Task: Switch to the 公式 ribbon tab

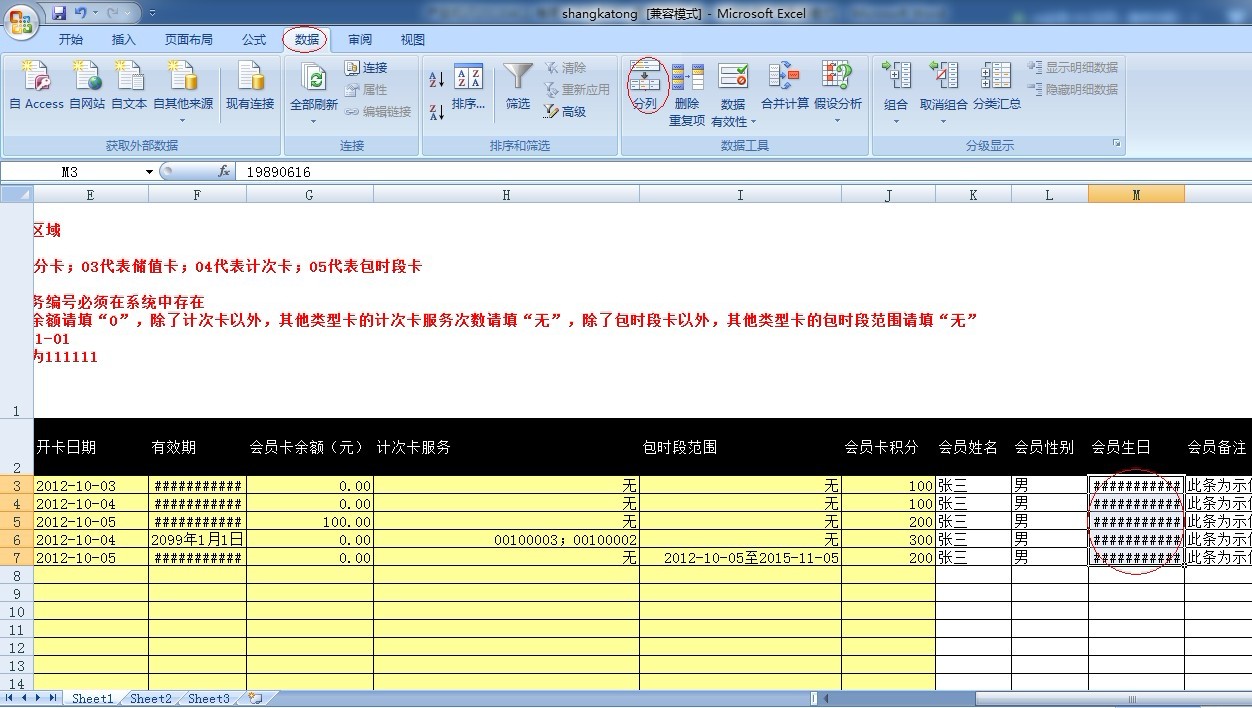Action: (x=254, y=40)
